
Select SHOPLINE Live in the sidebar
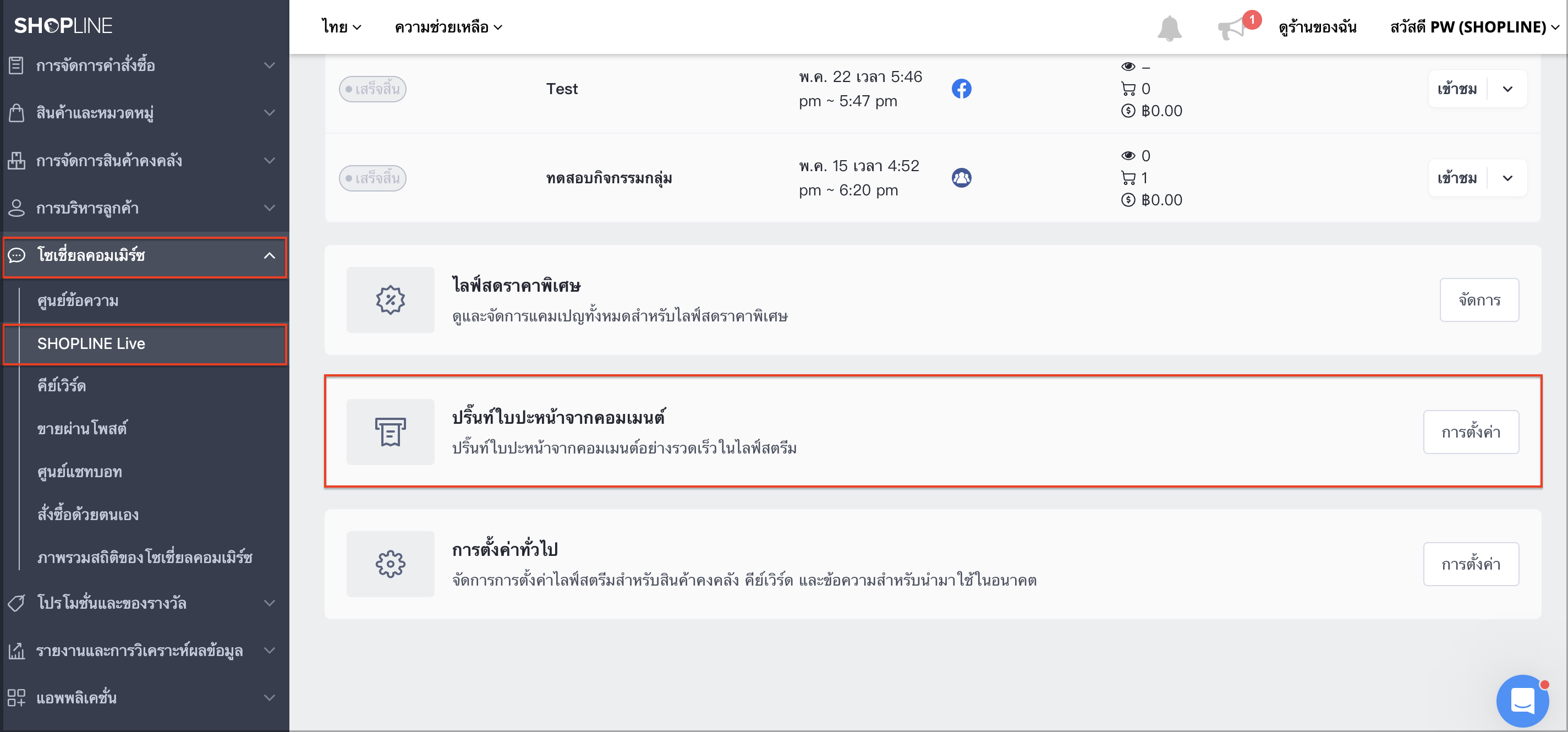[x=145, y=344]
